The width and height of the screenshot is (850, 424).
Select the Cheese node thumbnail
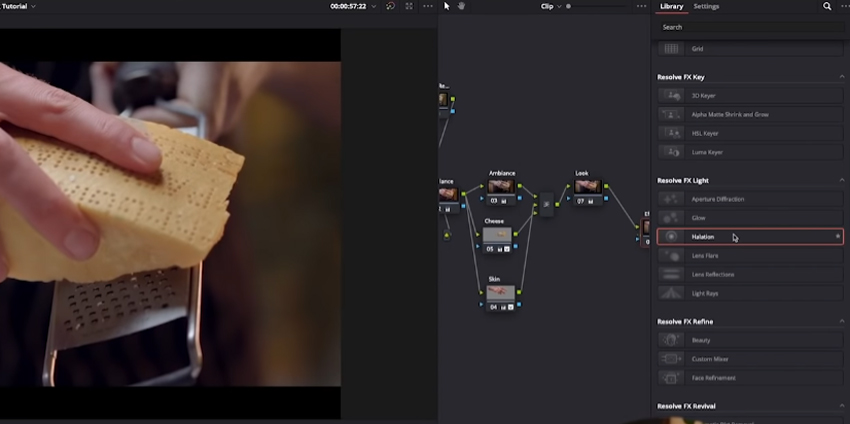498,235
